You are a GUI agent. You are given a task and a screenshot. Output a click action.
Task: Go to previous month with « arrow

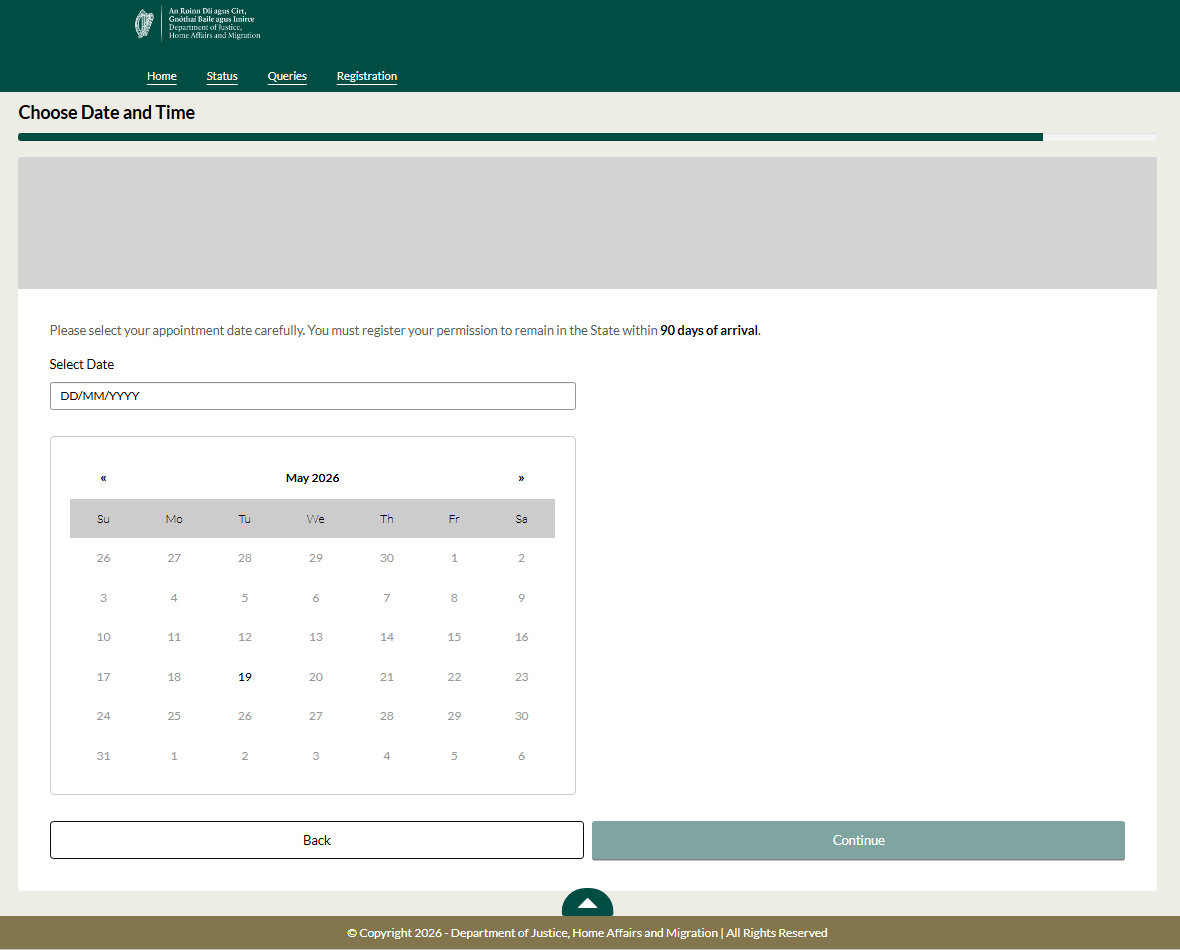click(103, 478)
